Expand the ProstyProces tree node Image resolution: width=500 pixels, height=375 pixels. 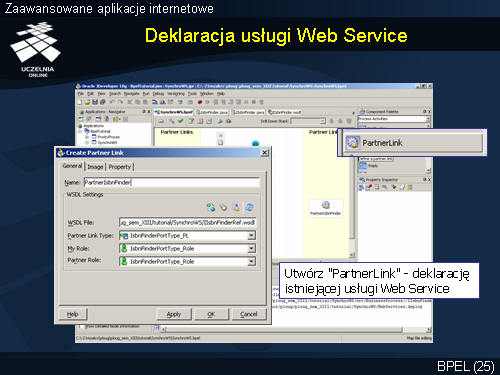87,137
